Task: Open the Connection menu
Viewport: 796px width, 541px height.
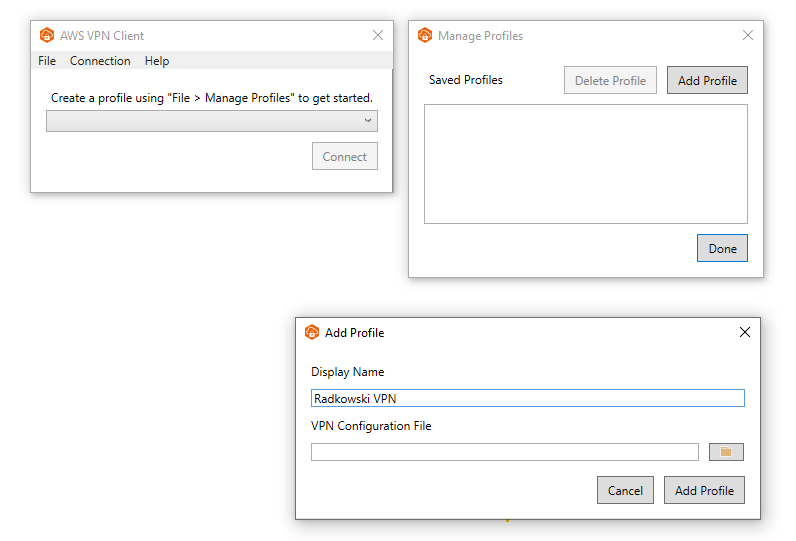Action: (100, 61)
